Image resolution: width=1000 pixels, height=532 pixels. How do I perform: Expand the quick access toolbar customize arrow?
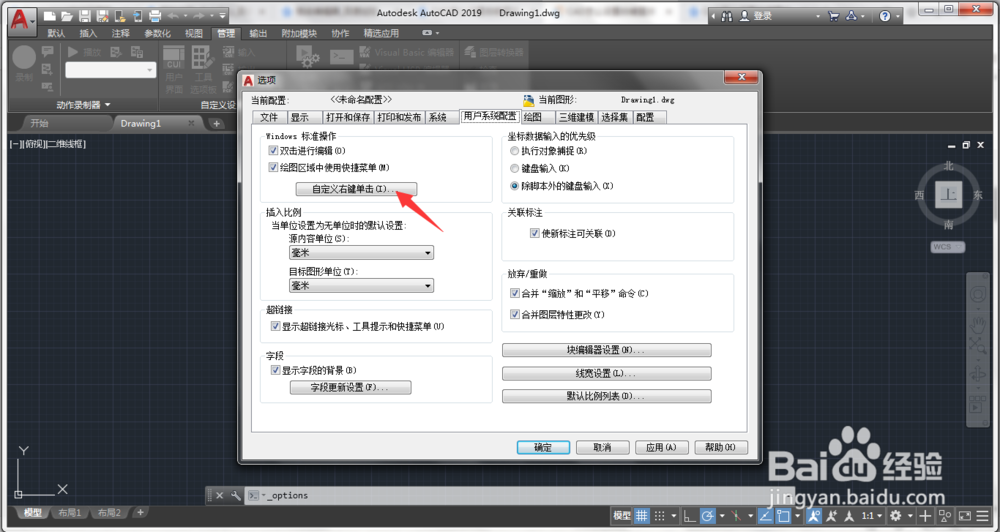pos(222,16)
